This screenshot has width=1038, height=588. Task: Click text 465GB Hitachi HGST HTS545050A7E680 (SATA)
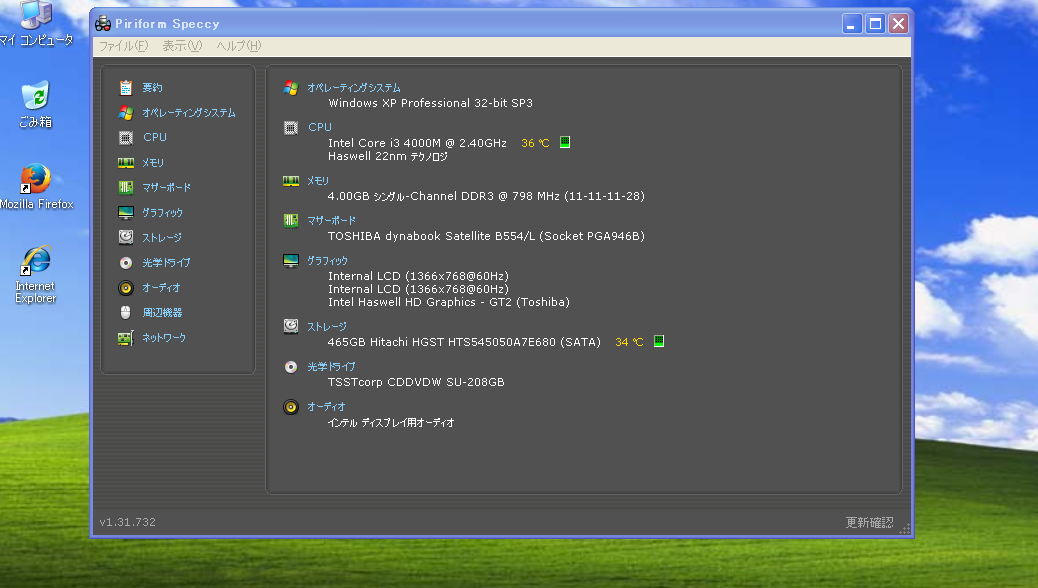[464, 342]
